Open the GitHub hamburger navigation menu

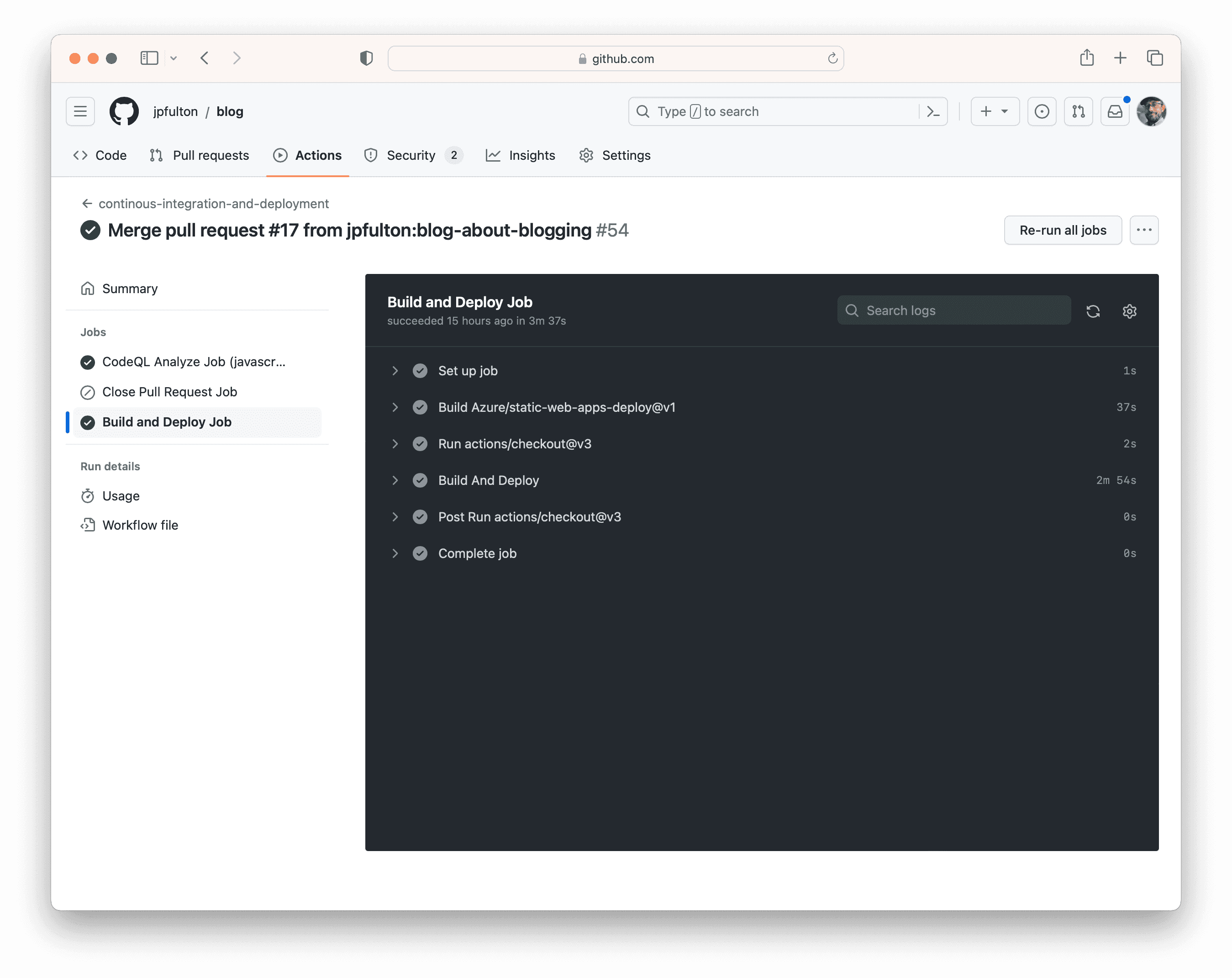tap(80, 111)
